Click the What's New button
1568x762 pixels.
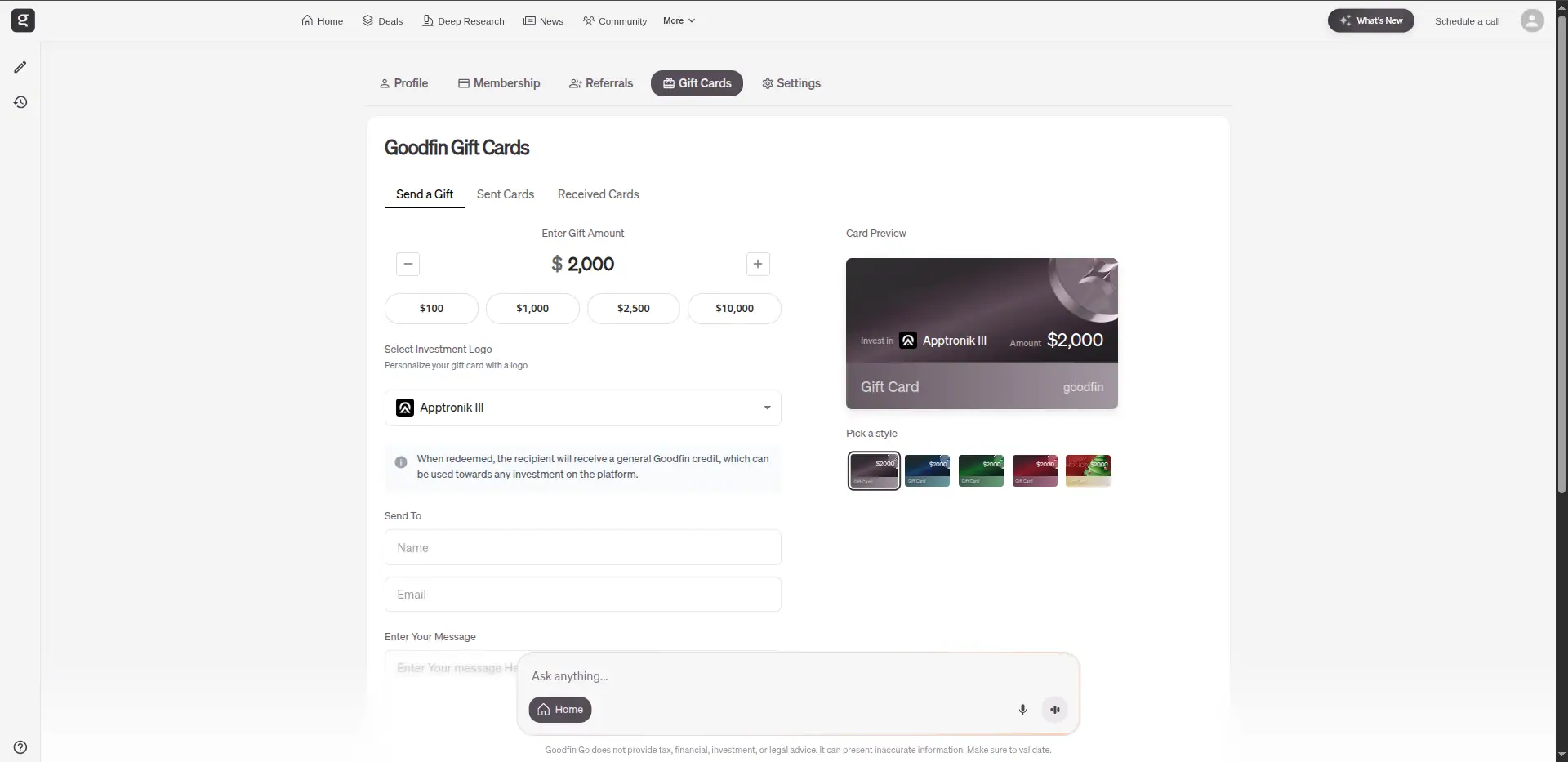(1370, 20)
